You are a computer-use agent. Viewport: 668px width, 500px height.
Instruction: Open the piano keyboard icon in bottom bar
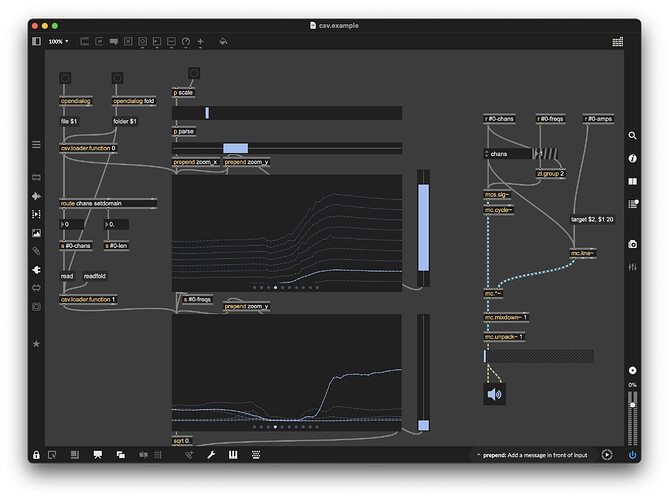tap(233, 455)
